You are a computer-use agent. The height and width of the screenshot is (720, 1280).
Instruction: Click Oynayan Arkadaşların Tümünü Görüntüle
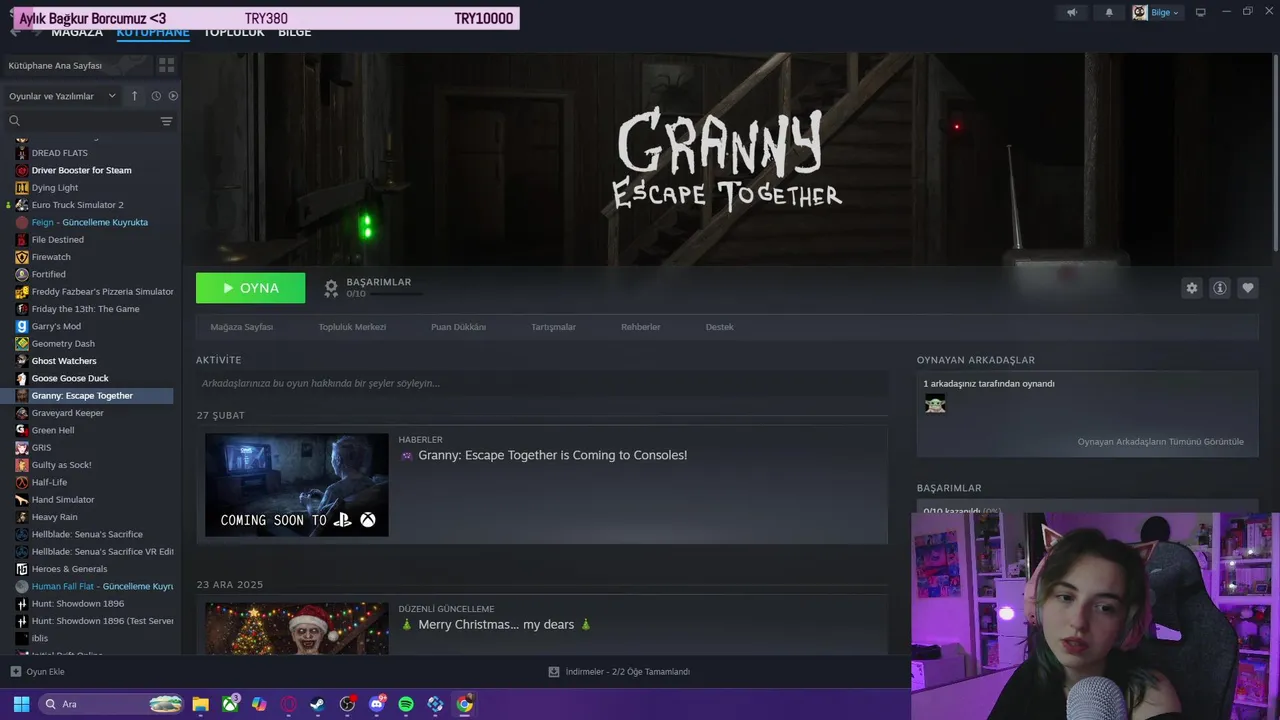[x=1160, y=442]
